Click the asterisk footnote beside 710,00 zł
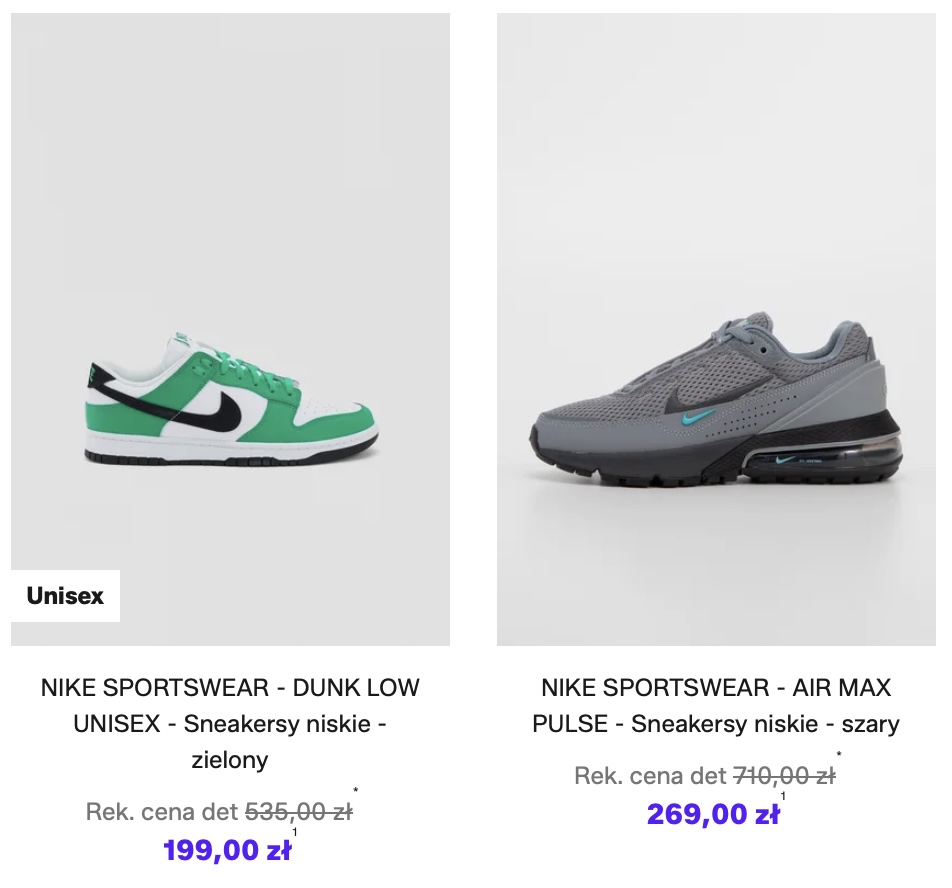 pyautogui.click(x=839, y=754)
